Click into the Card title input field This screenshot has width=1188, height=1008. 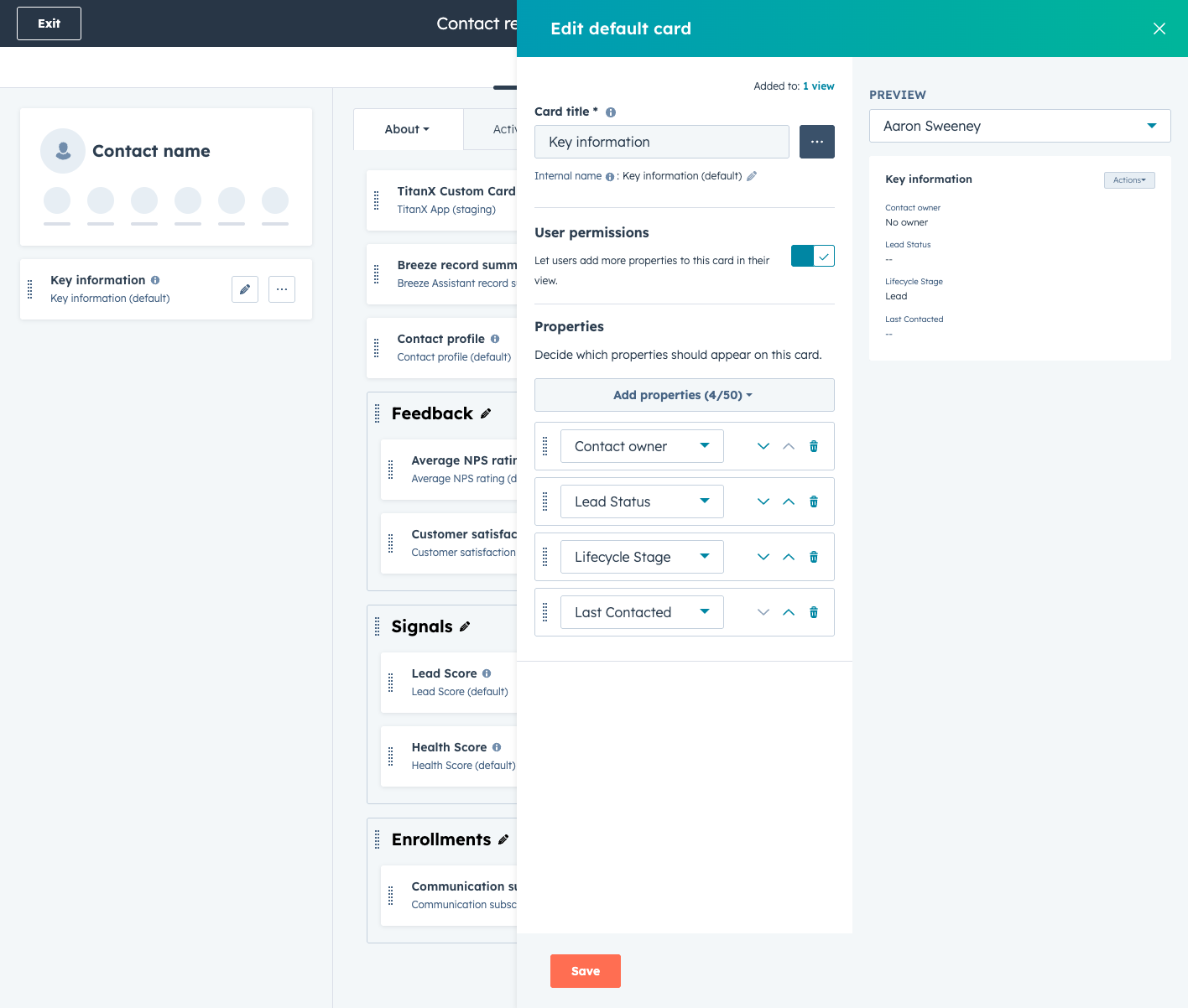662,142
